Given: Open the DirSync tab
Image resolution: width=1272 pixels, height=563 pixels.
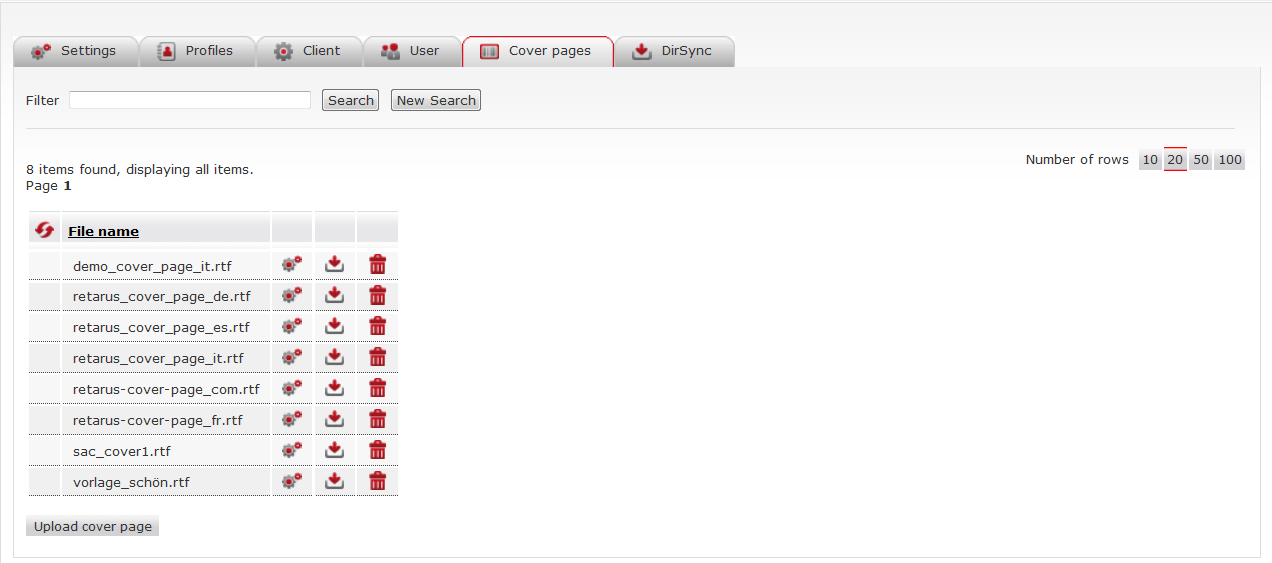Looking at the screenshot, I should 674,51.
